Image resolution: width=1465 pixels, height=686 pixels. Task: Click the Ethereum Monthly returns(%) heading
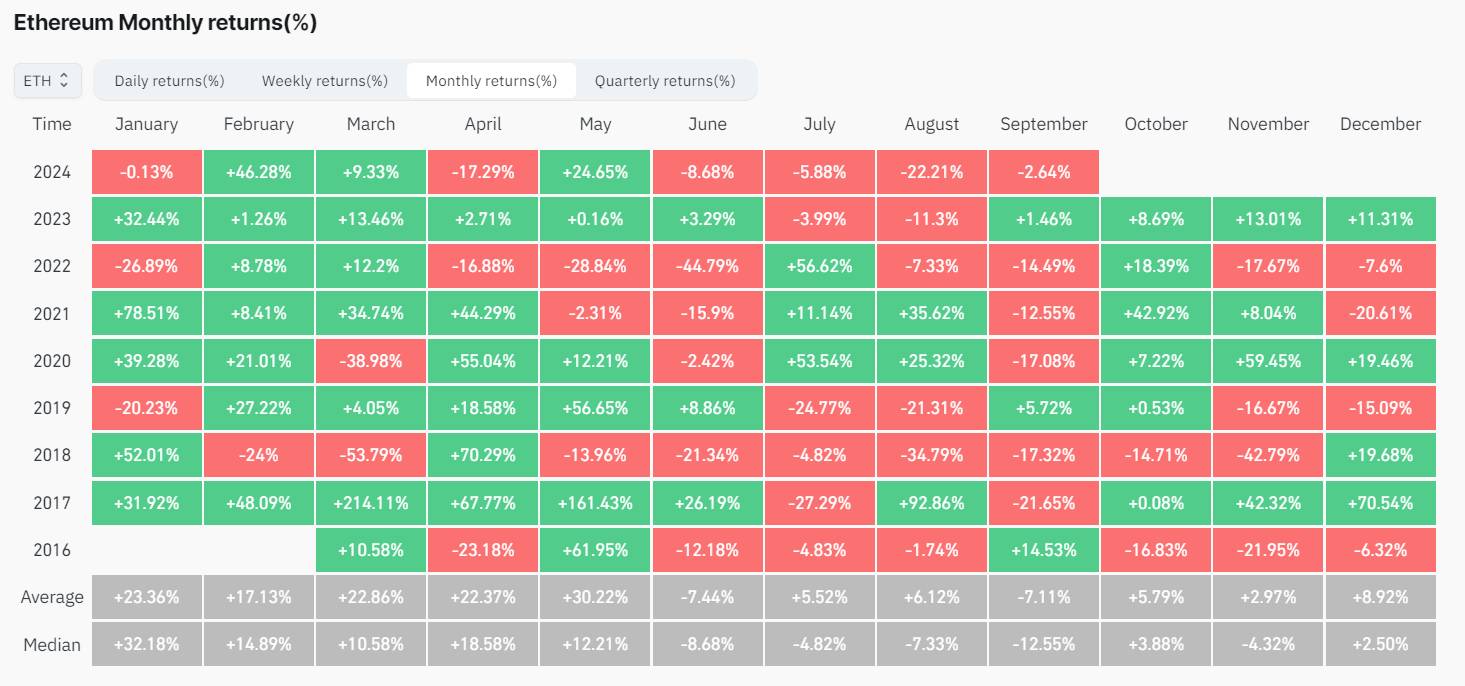[165, 23]
